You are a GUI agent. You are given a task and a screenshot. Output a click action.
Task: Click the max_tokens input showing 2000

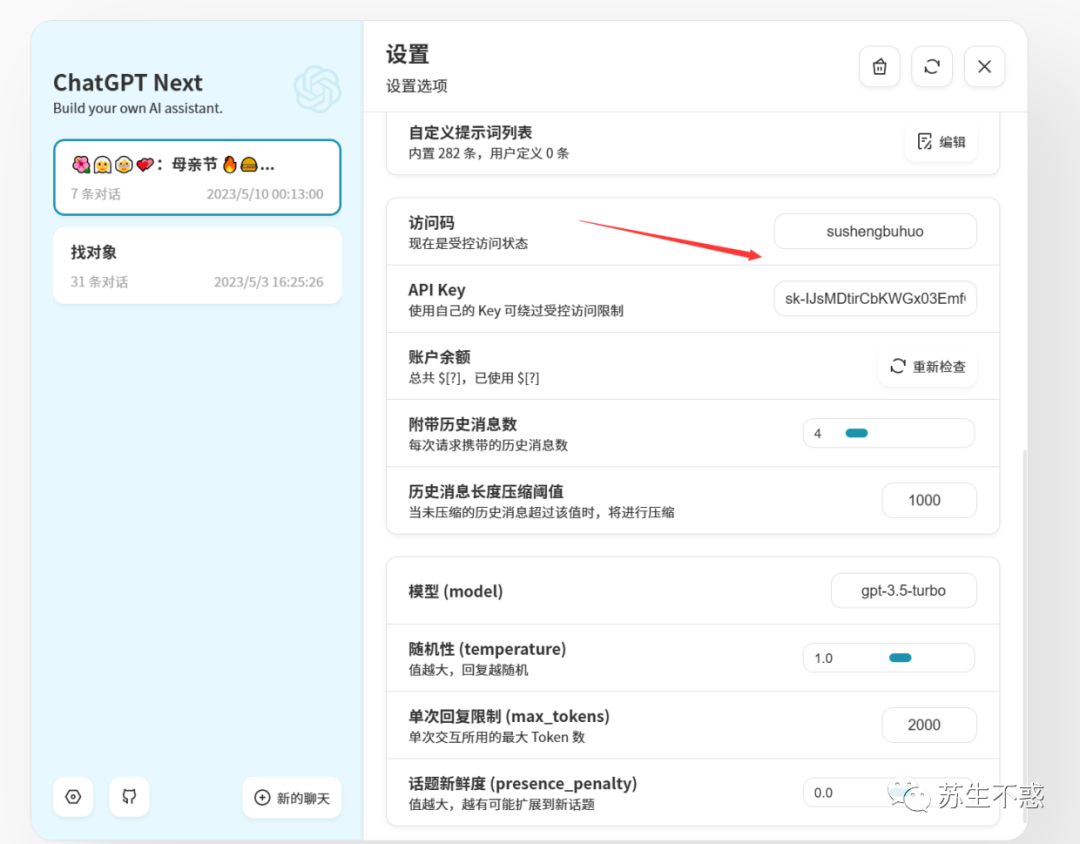(928, 725)
